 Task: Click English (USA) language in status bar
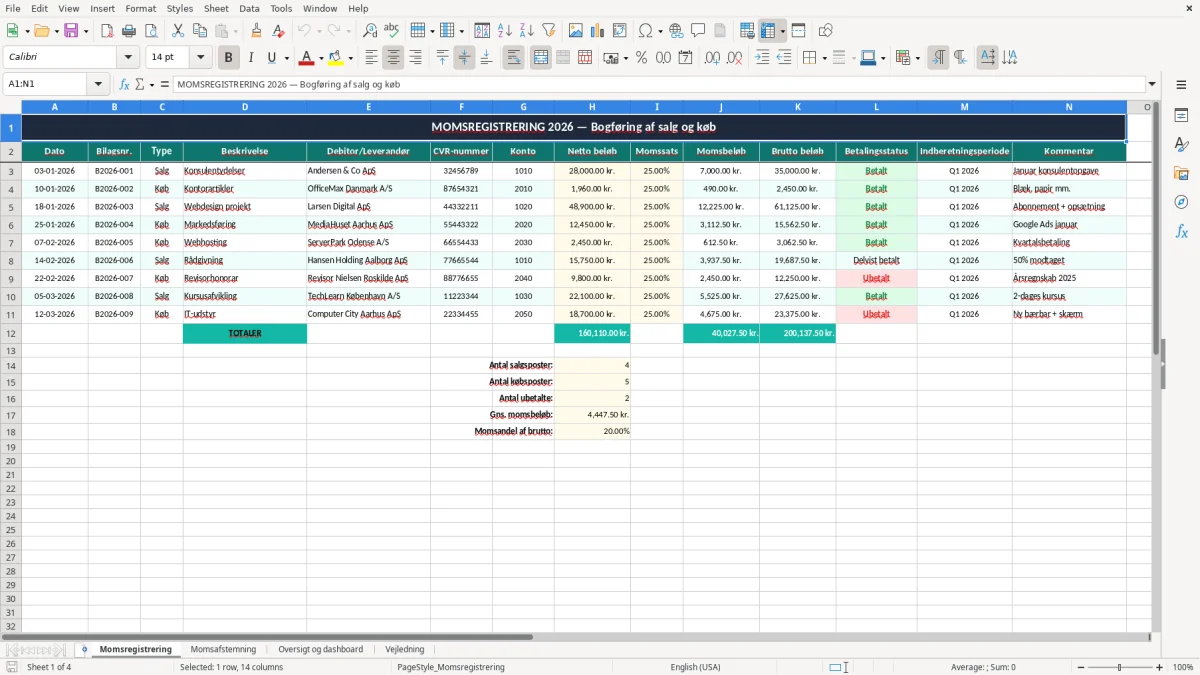[x=695, y=667]
